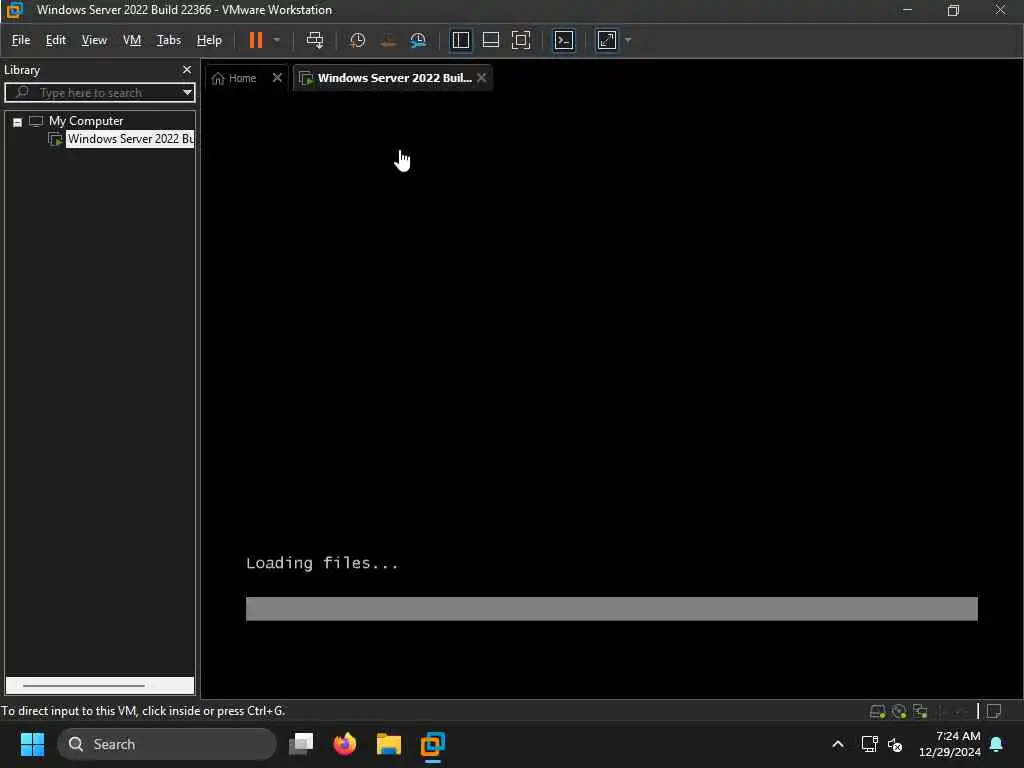Collapse the My Computer tree node
Image resolution: width=1024 pixels, height=768 pixels.
[18, 122]
